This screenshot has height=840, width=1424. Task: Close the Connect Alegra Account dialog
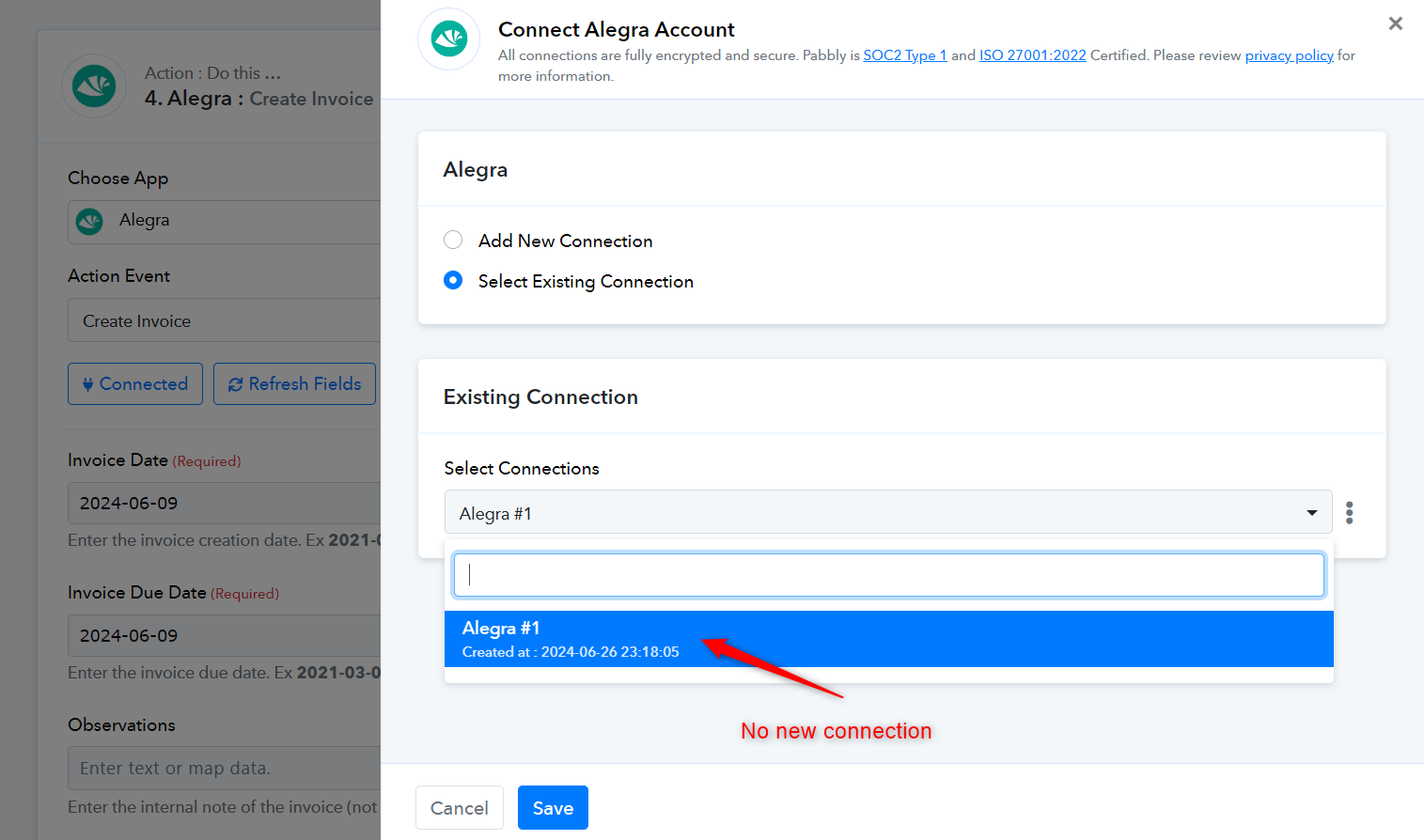pos(1395,23)
